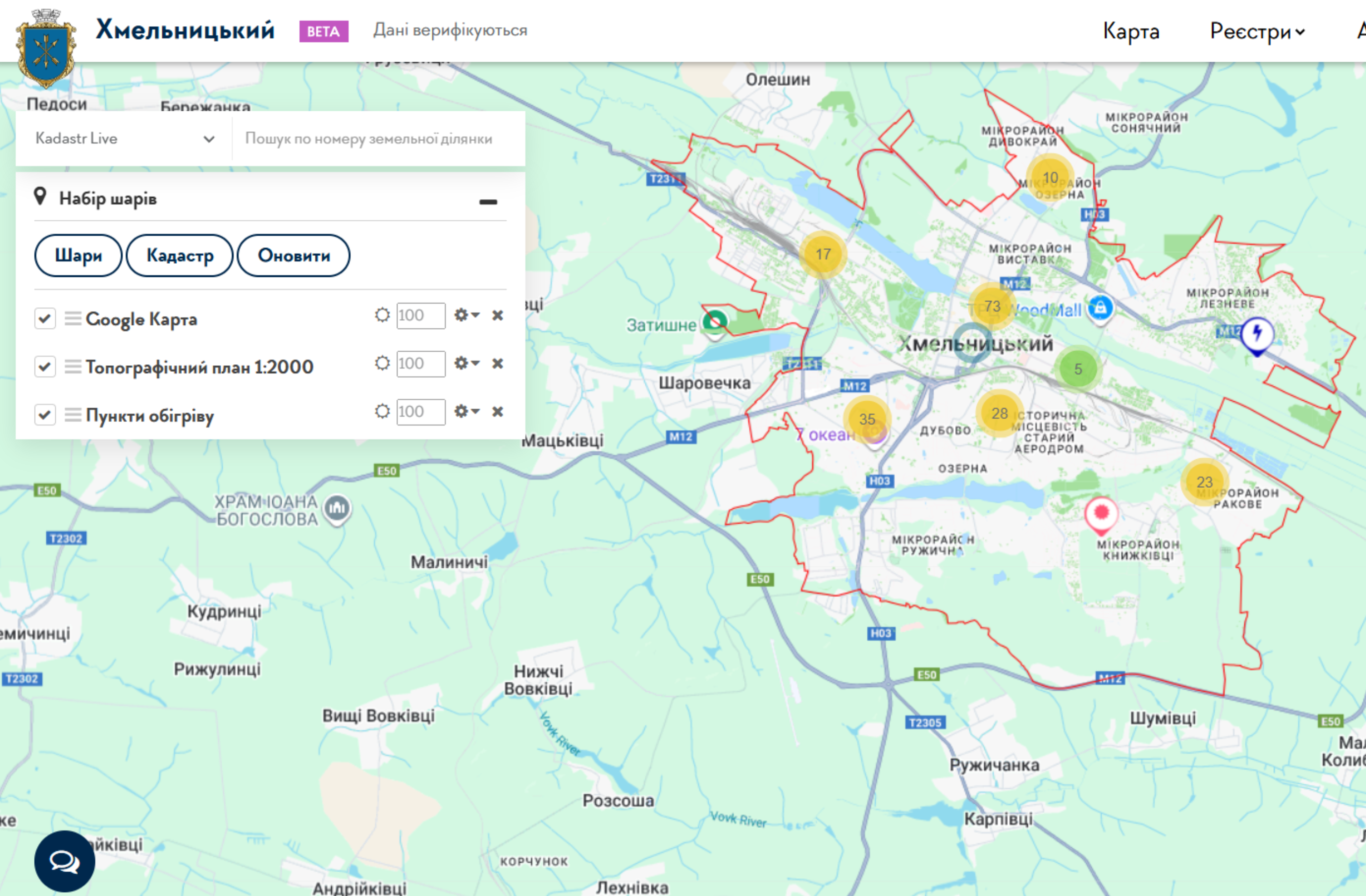This screenshot has width=1366, height=896.
Task: Click the electric charging station map marker
Action: pyautogui.click(x=1257, y=333)
